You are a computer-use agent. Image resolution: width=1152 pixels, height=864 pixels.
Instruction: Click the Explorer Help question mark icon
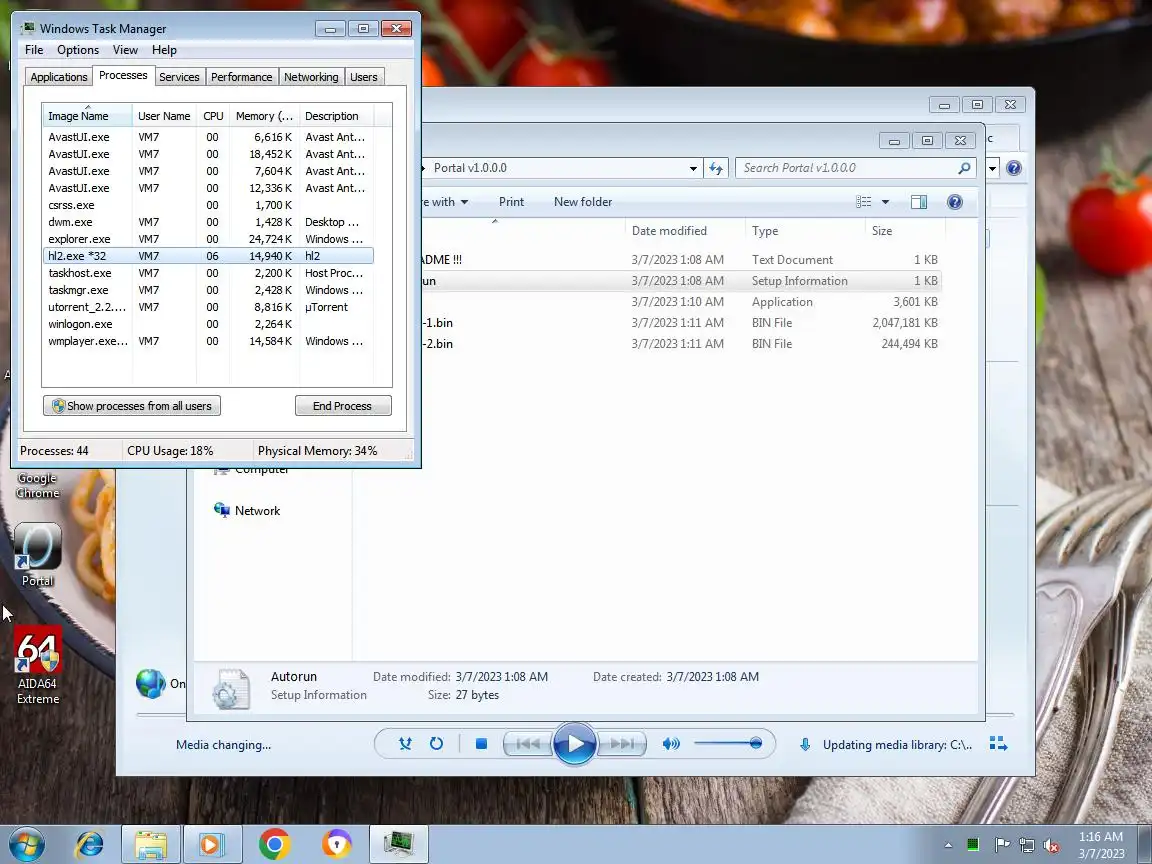[x=954, y=202]
